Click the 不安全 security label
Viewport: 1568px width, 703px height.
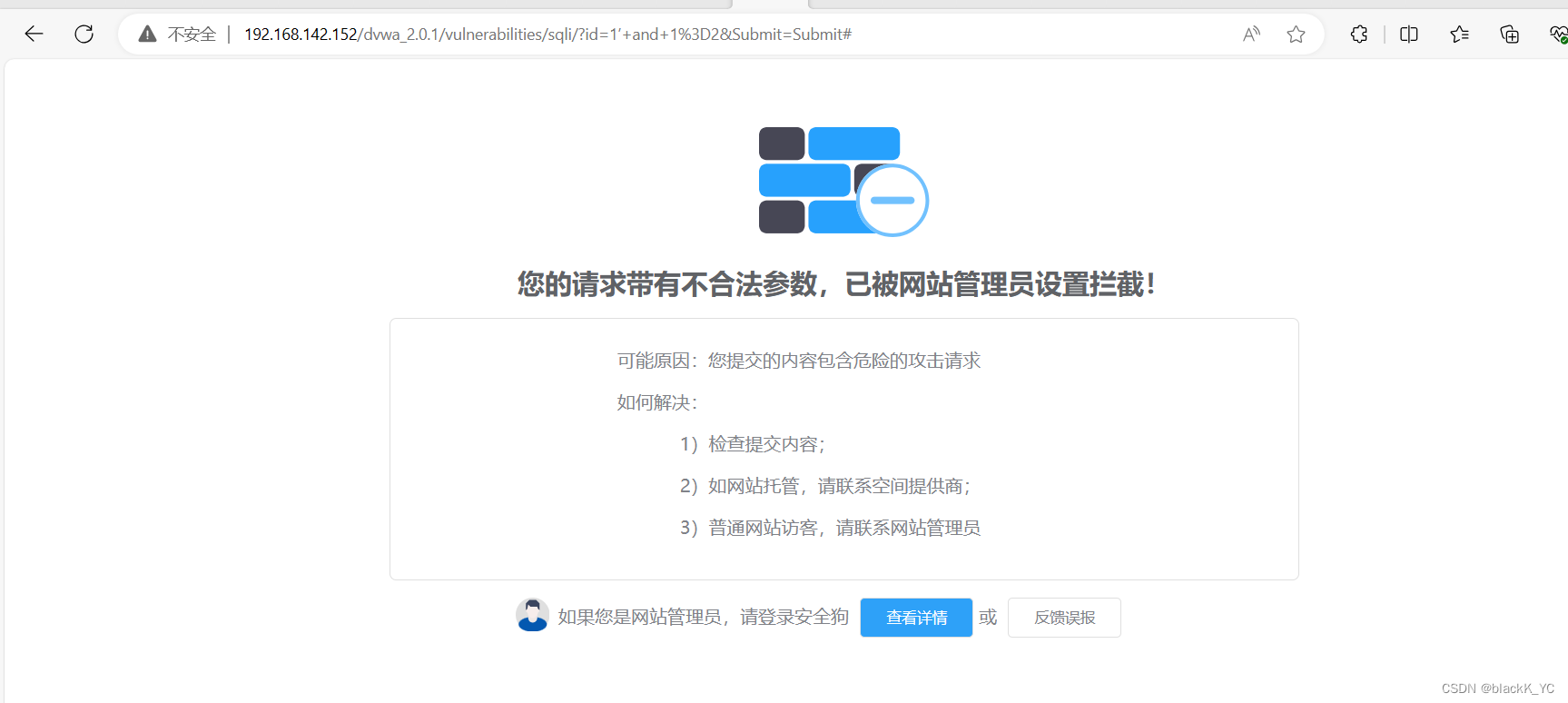tap(192, 35)
